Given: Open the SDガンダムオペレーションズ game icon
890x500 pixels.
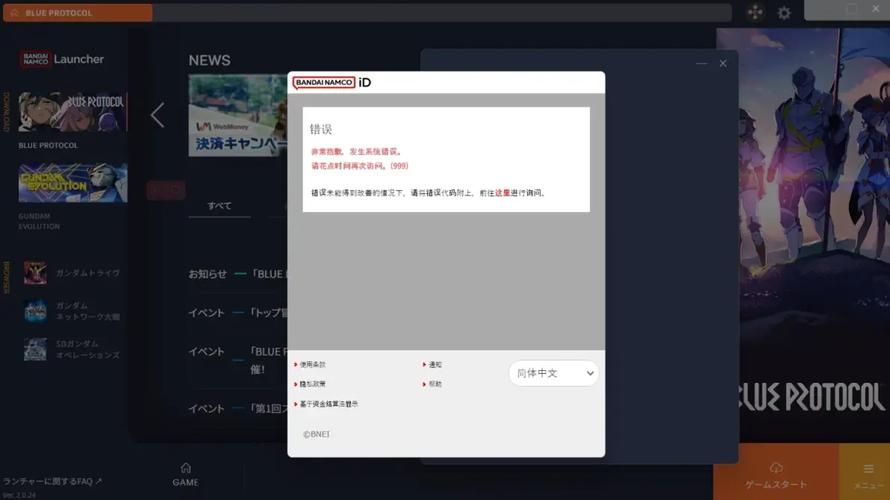Looking at the screenshot, I should pyautogui.click(x=35, y=349).
